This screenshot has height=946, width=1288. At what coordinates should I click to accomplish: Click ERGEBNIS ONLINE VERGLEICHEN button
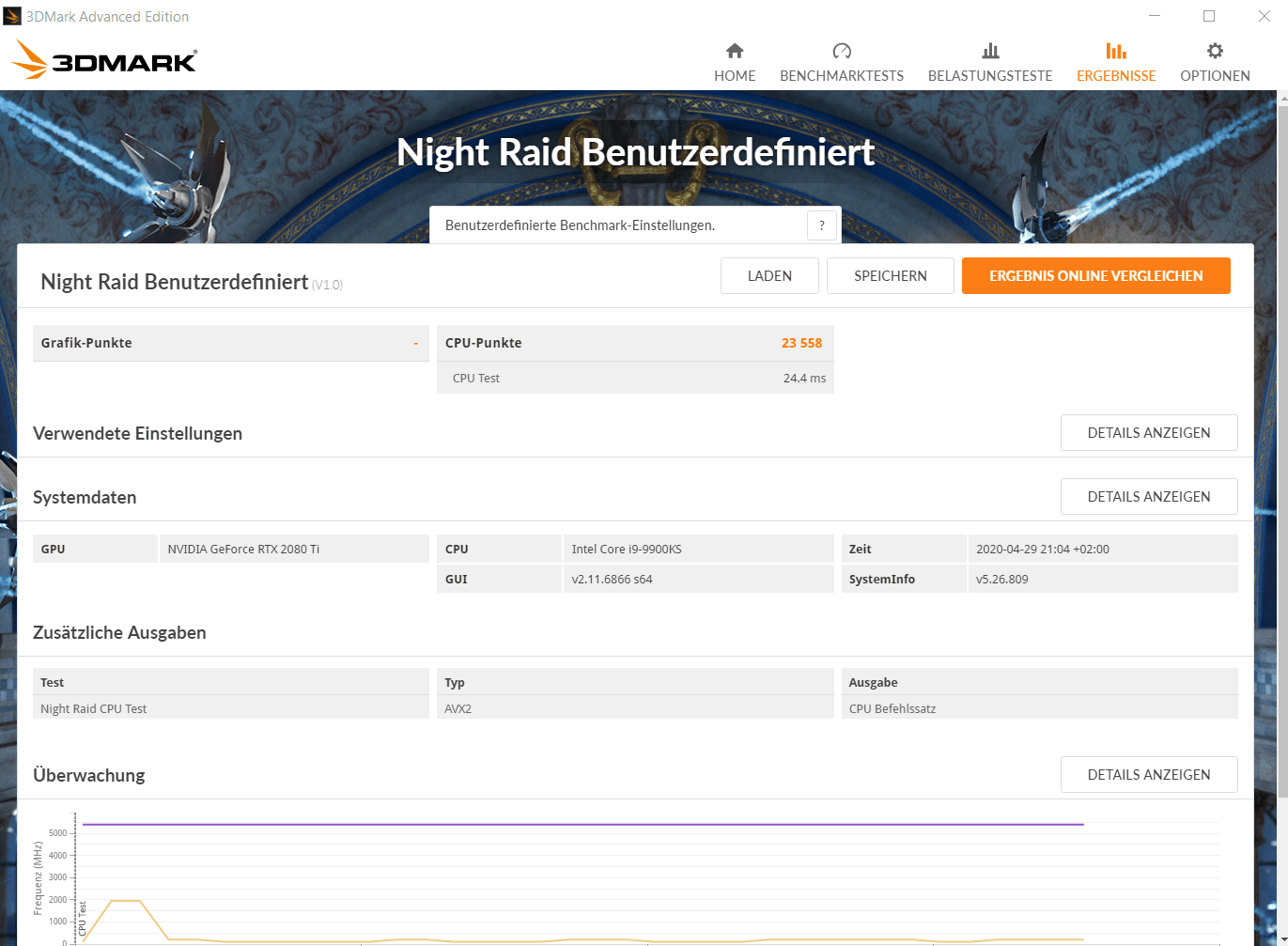[x=1096, y=276]
